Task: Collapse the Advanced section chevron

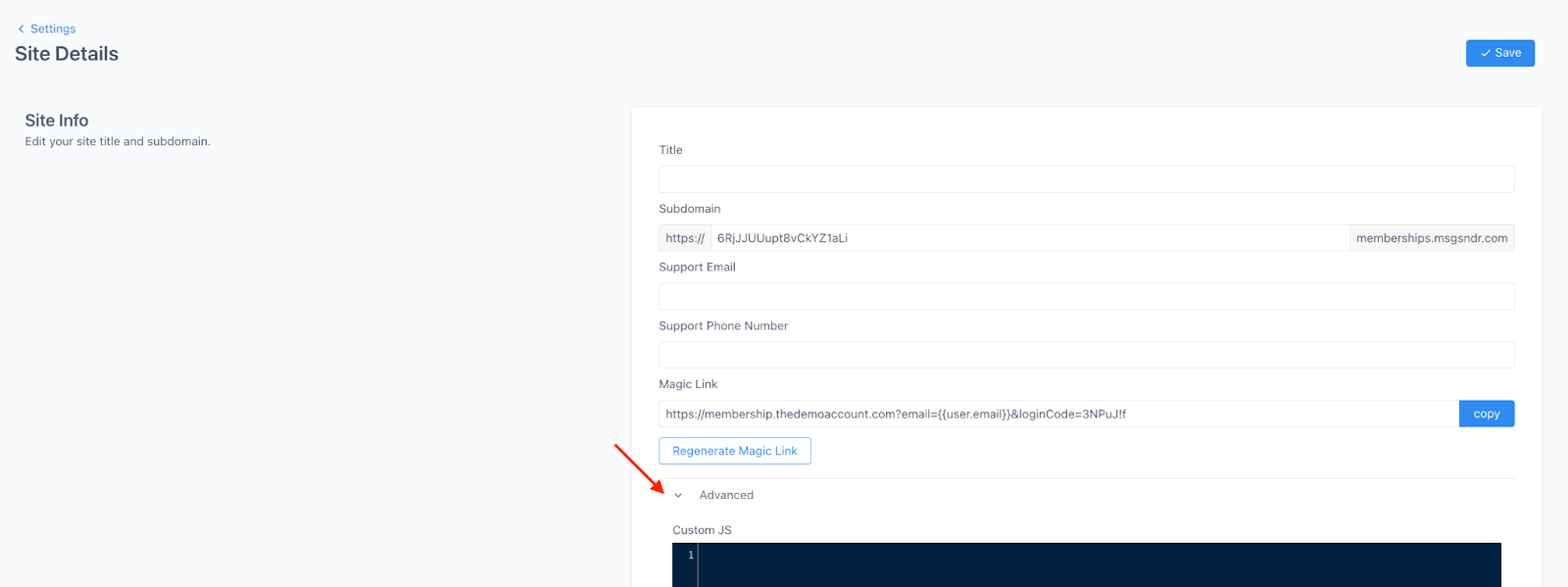Action: point(678,496)
